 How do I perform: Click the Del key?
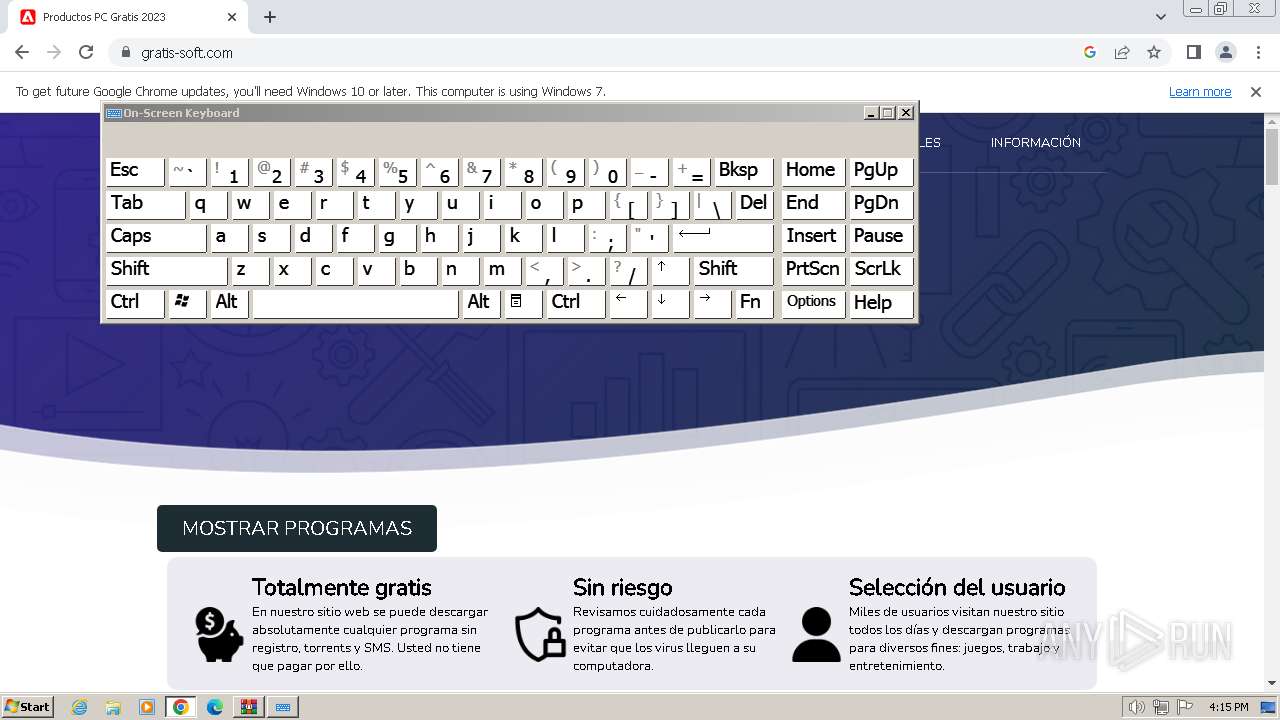coord(754,204)
